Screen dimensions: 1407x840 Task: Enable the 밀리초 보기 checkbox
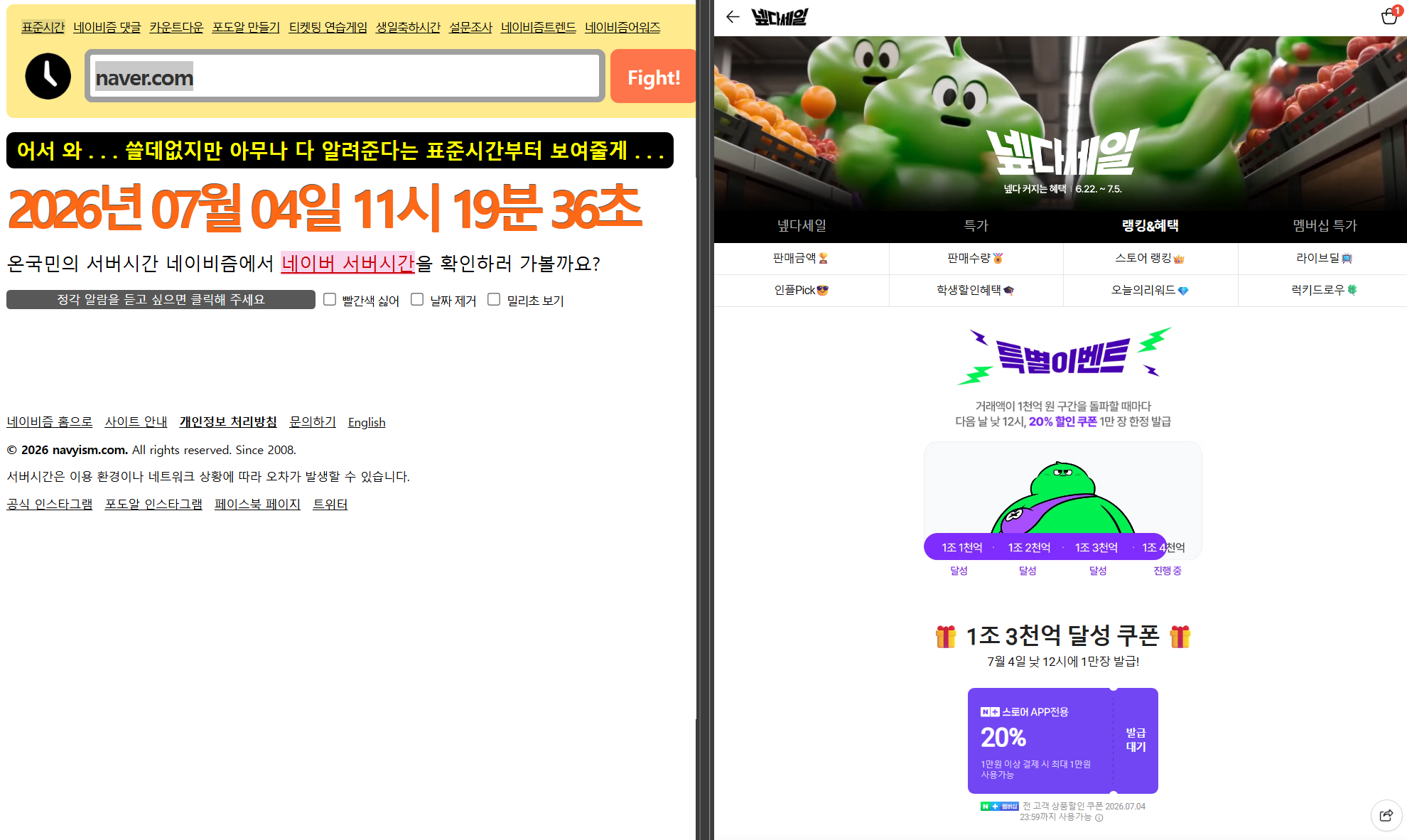pyautogui.click(x=494, y=299)
